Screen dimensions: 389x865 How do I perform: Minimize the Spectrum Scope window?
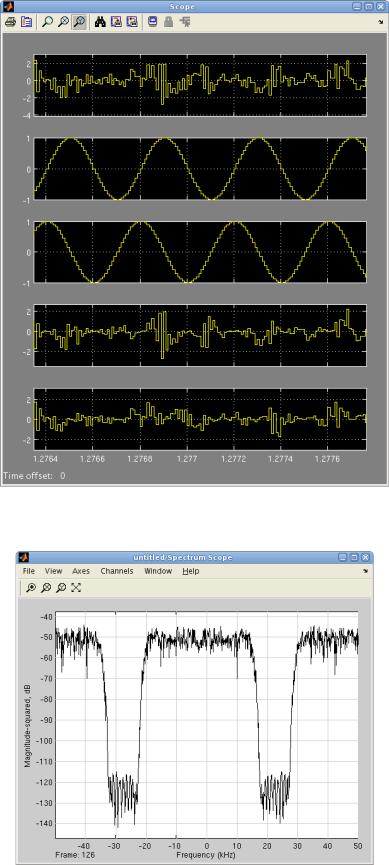(x=343, y=557)
